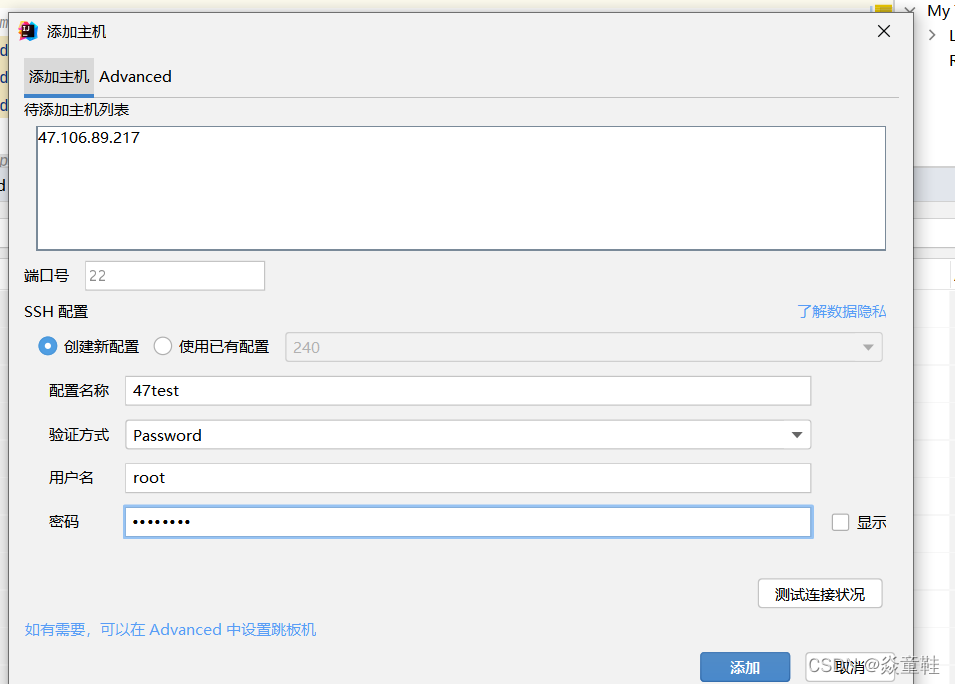Click inside the 端口号 field
955x684 pixels.
click(x=175, y=275)
